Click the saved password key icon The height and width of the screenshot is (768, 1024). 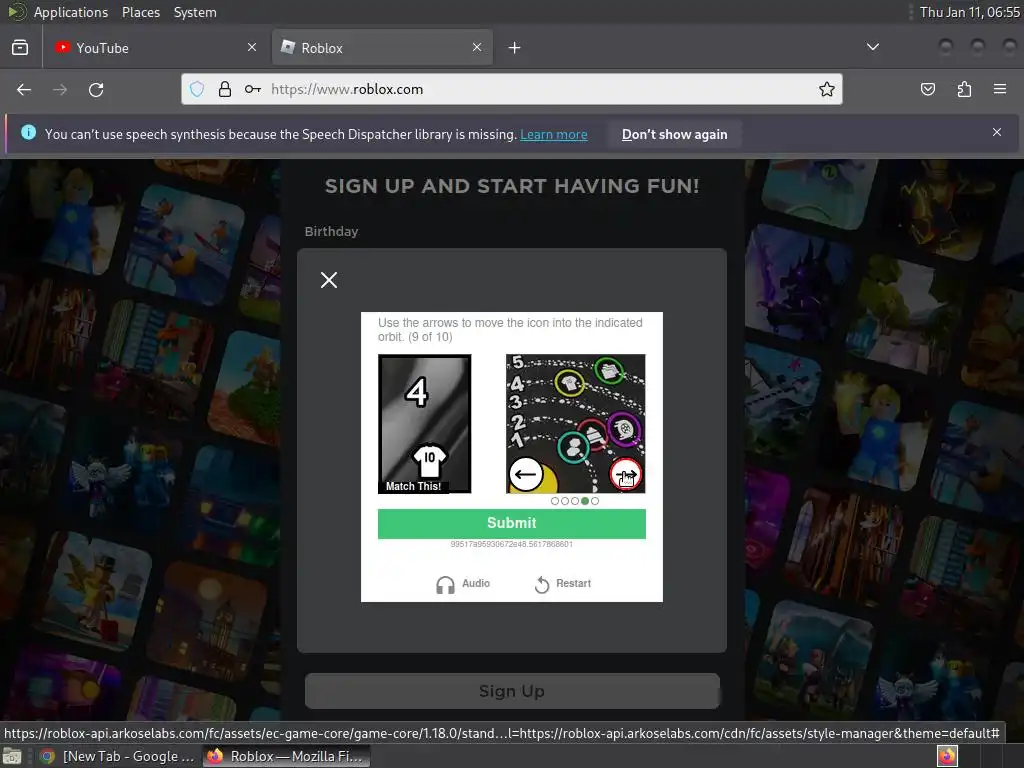click(x=253, y=89)
